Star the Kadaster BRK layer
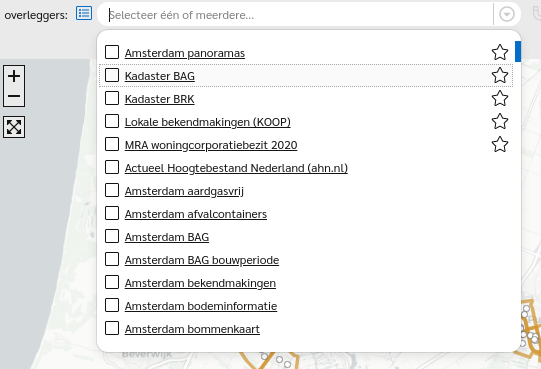The width and height of the screenshot is (541, 369). point(500,98)
